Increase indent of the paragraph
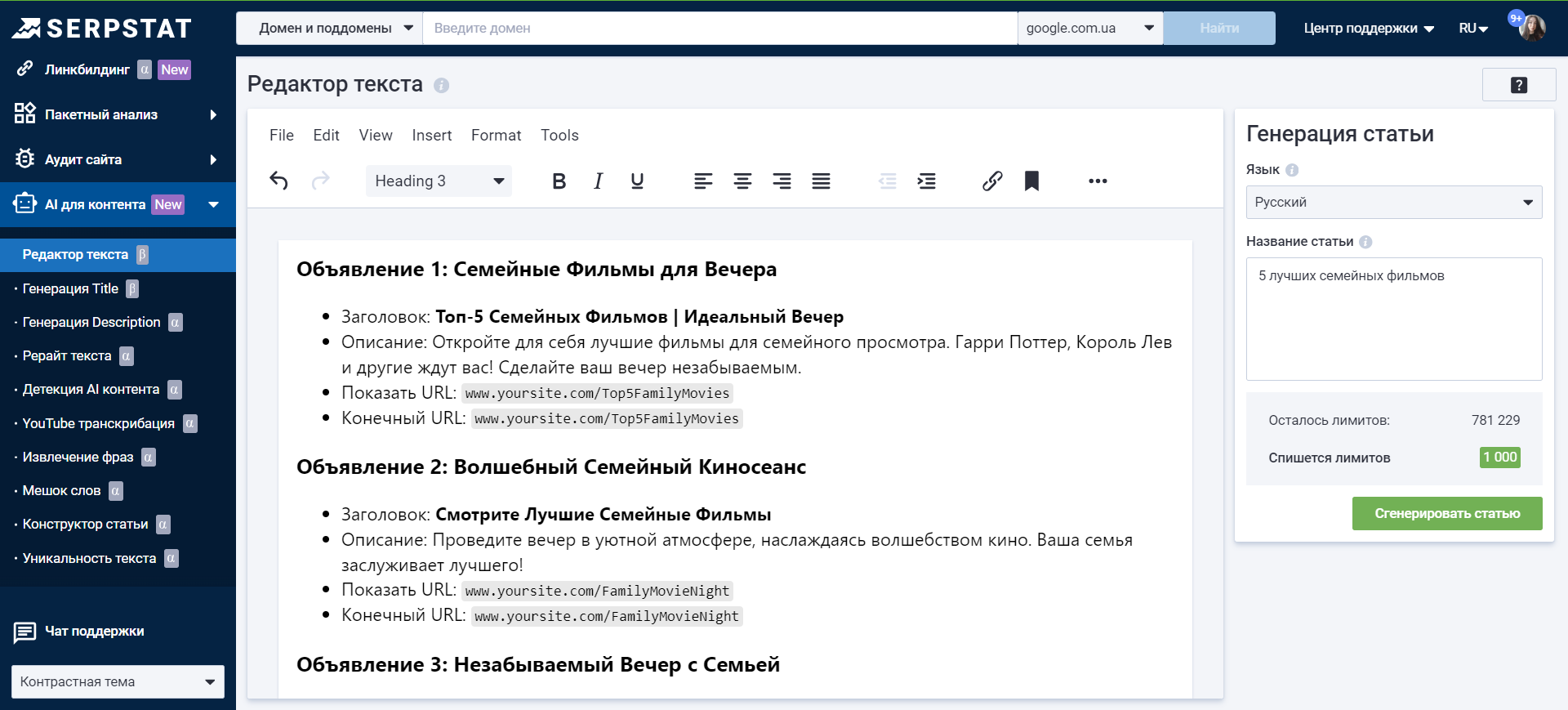This screenshot has width=1568, height=710. 926,181
